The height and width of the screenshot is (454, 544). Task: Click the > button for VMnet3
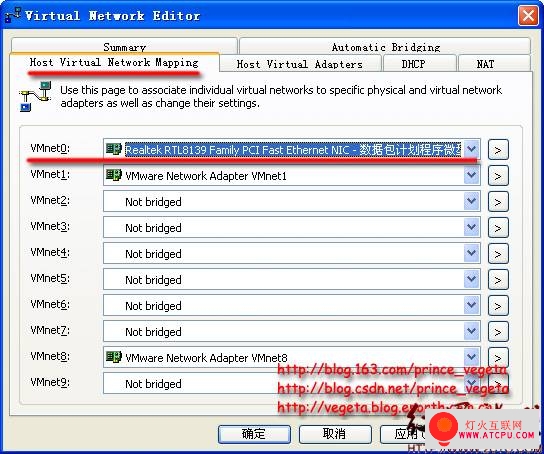pos(498,228)
